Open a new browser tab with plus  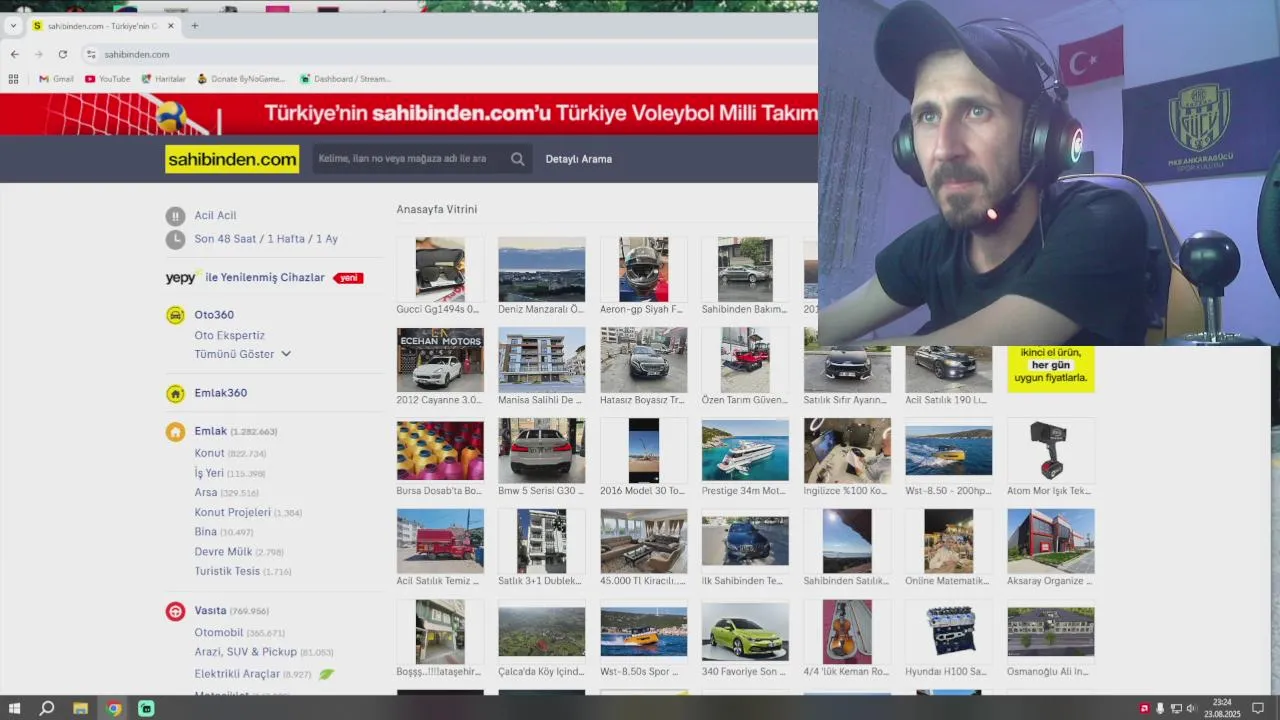[194, 26]
